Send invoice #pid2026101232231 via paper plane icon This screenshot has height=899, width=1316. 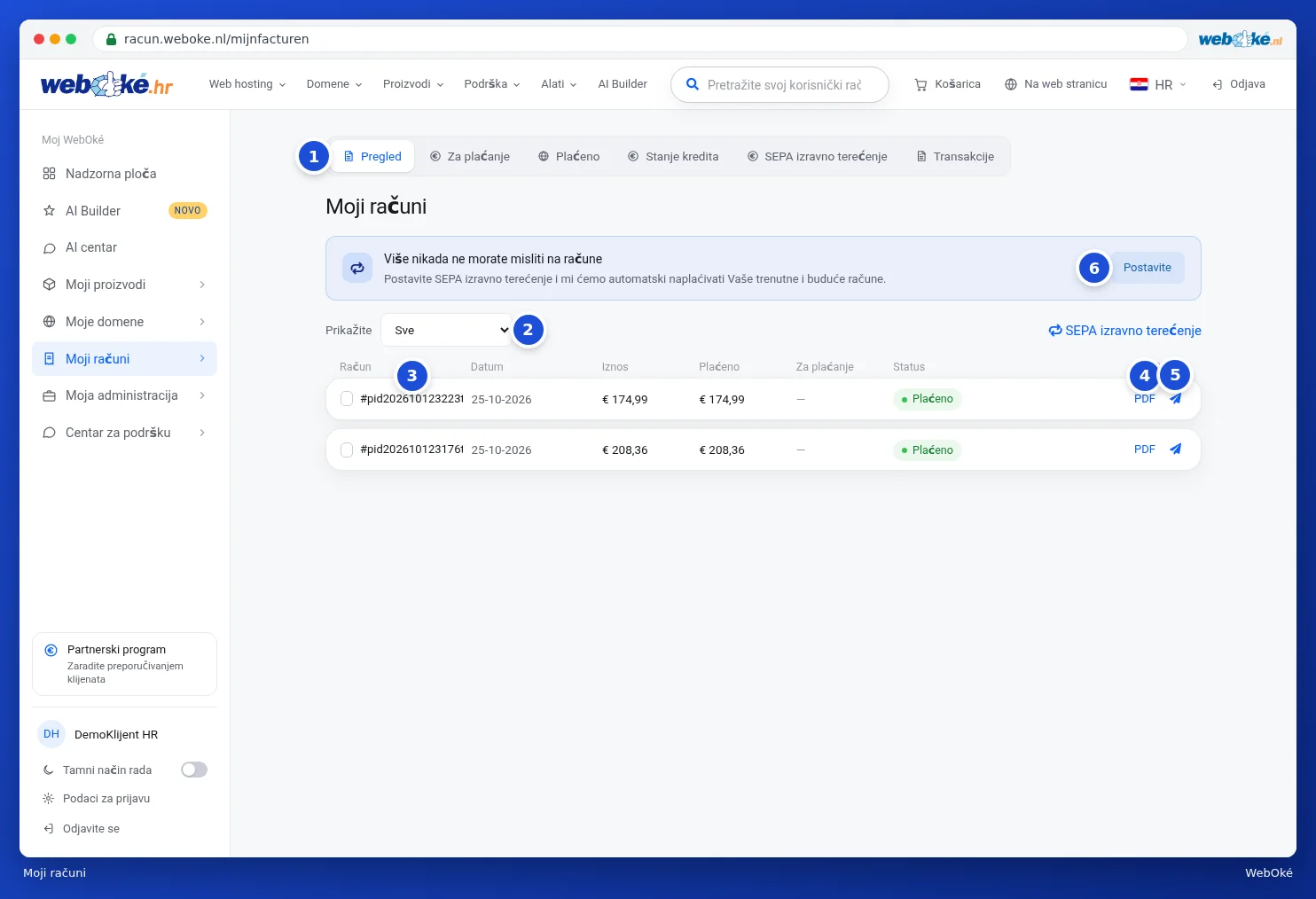coord(1175,399)
